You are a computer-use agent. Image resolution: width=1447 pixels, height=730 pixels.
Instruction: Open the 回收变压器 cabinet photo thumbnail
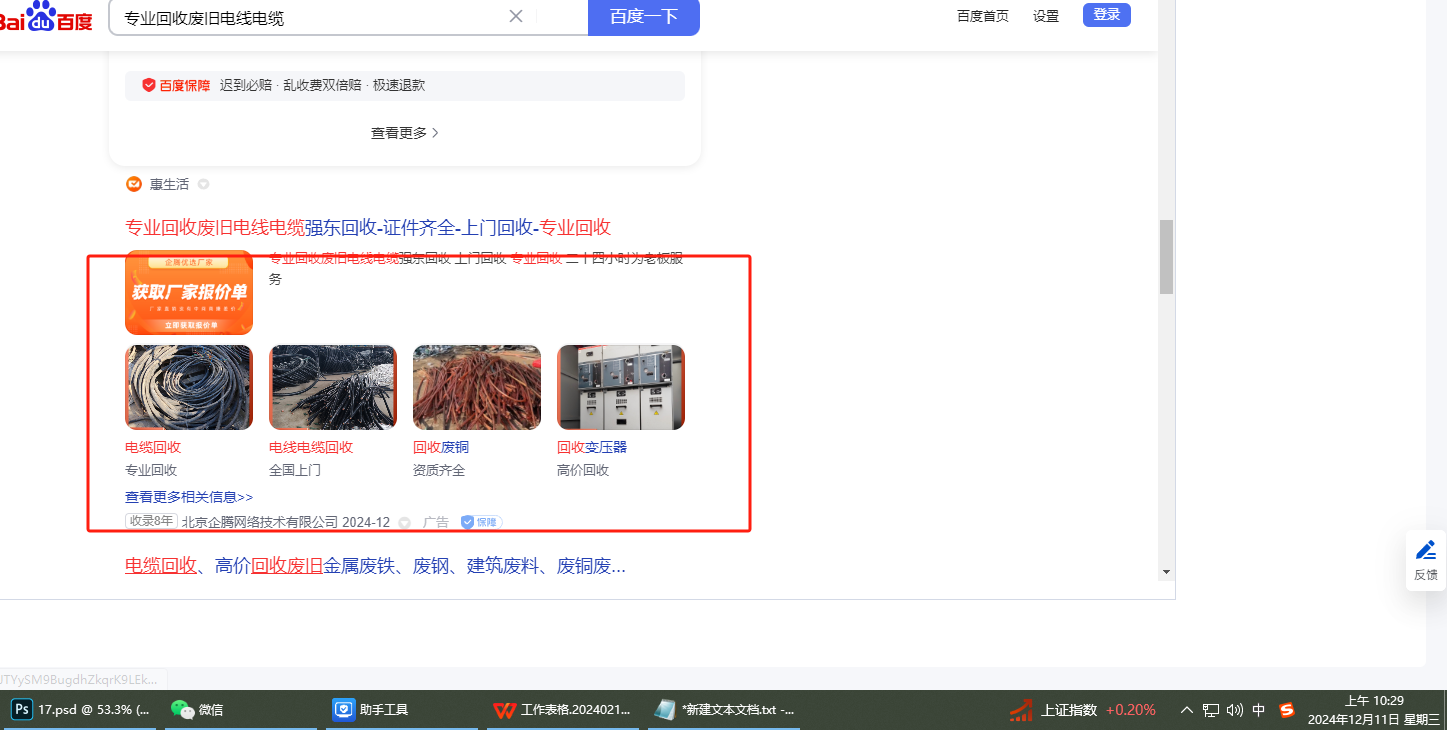coord(621,387)
